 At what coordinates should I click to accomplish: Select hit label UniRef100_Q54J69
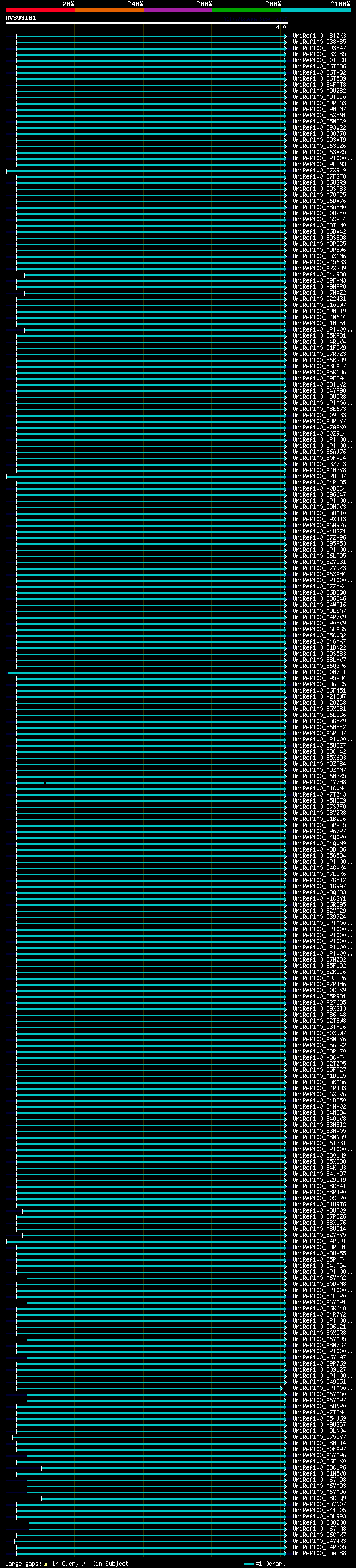point(319,1419)
